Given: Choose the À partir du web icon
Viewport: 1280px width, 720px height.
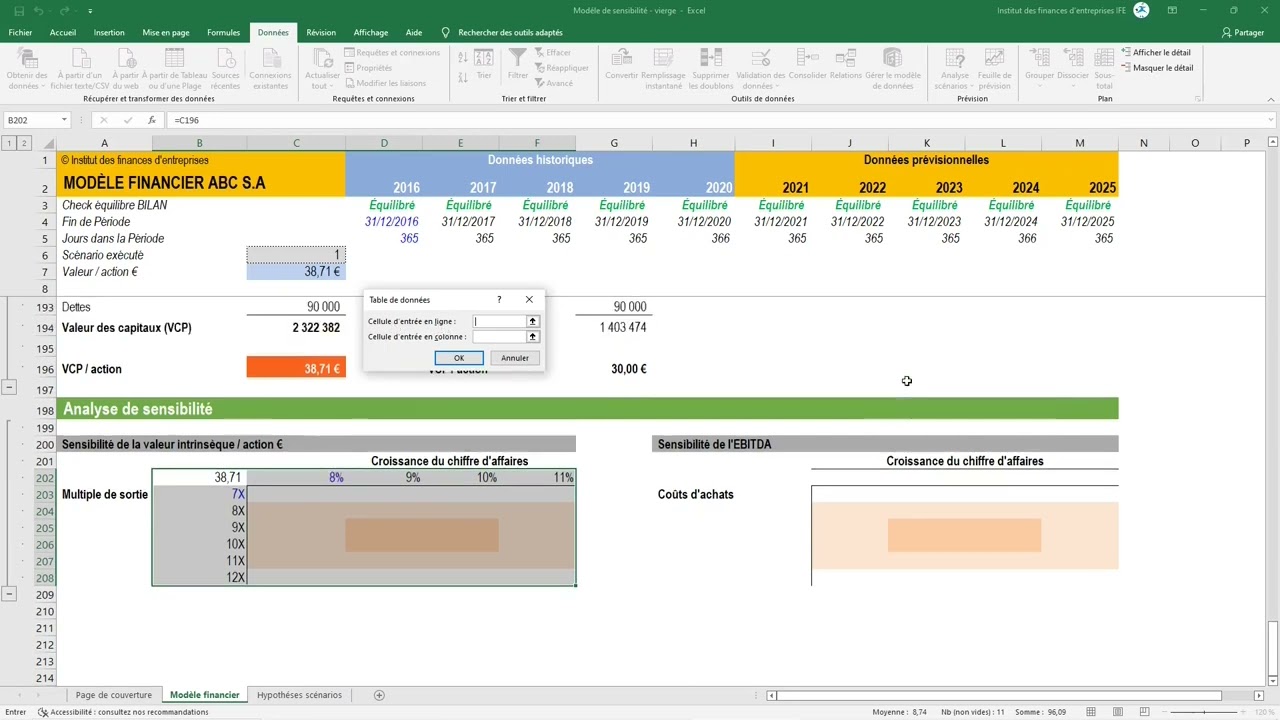Looking at the screenshot, I should [x=126, y=58].
